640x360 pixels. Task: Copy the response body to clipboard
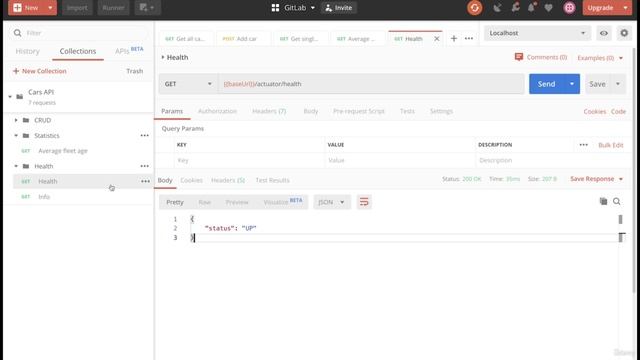tap(603, 201)
